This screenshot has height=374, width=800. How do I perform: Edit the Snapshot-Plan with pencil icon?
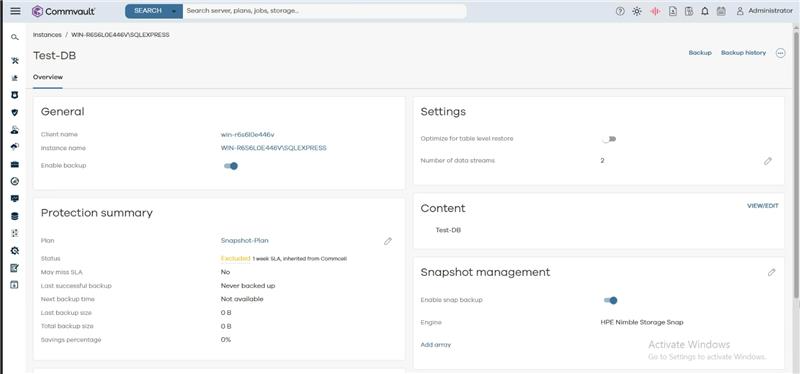(388, 241)
